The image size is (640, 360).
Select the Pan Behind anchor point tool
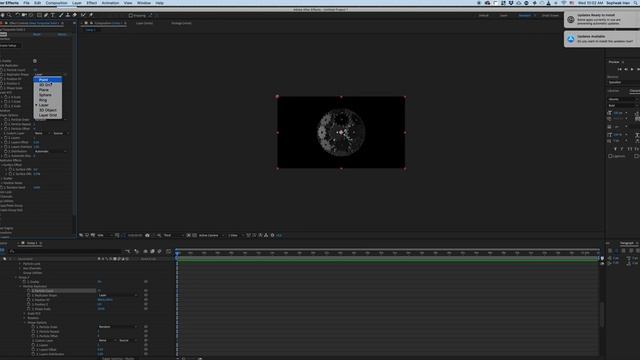pyautogui.click(x=31, y=15)
